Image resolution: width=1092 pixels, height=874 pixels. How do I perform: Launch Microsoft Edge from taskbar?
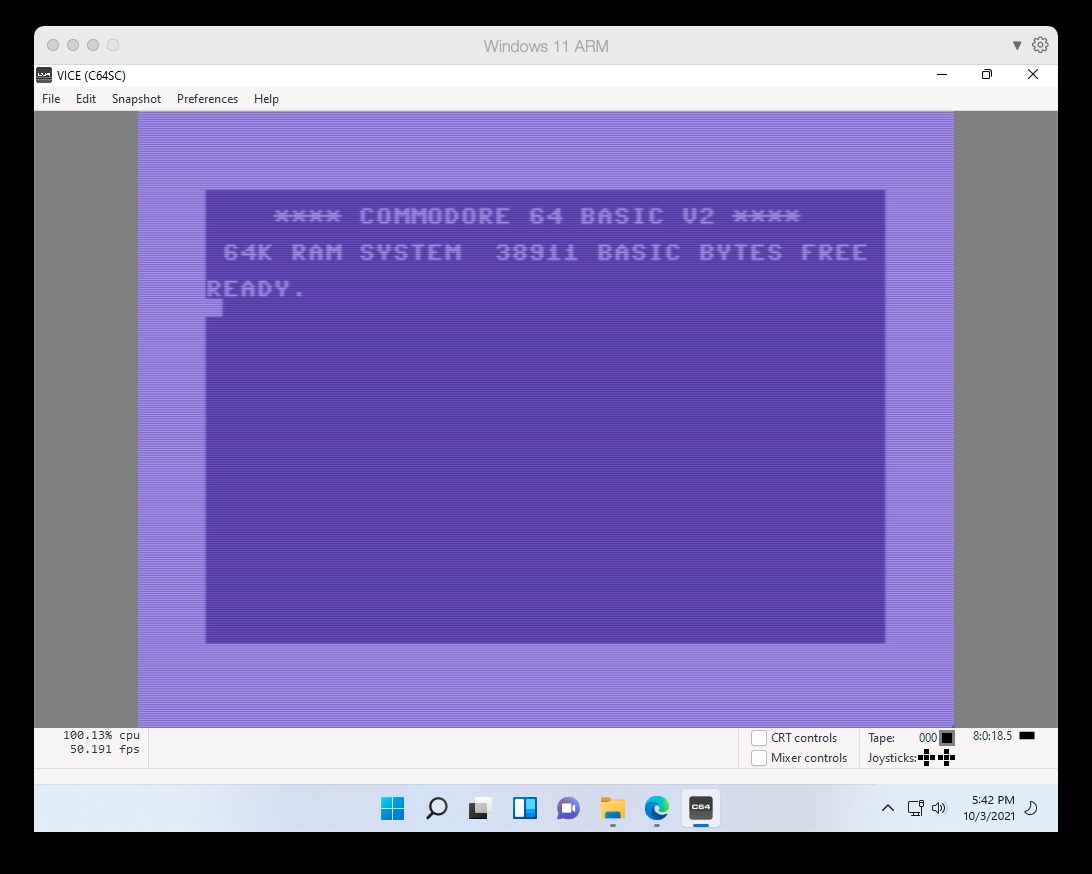(657, 809)
